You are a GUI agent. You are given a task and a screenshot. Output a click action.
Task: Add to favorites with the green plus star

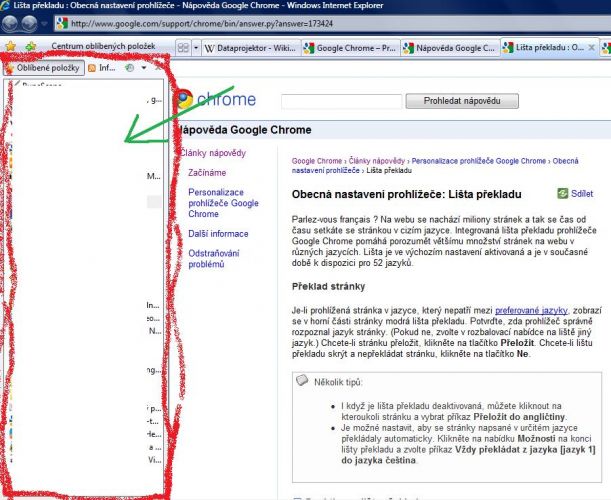30,46
